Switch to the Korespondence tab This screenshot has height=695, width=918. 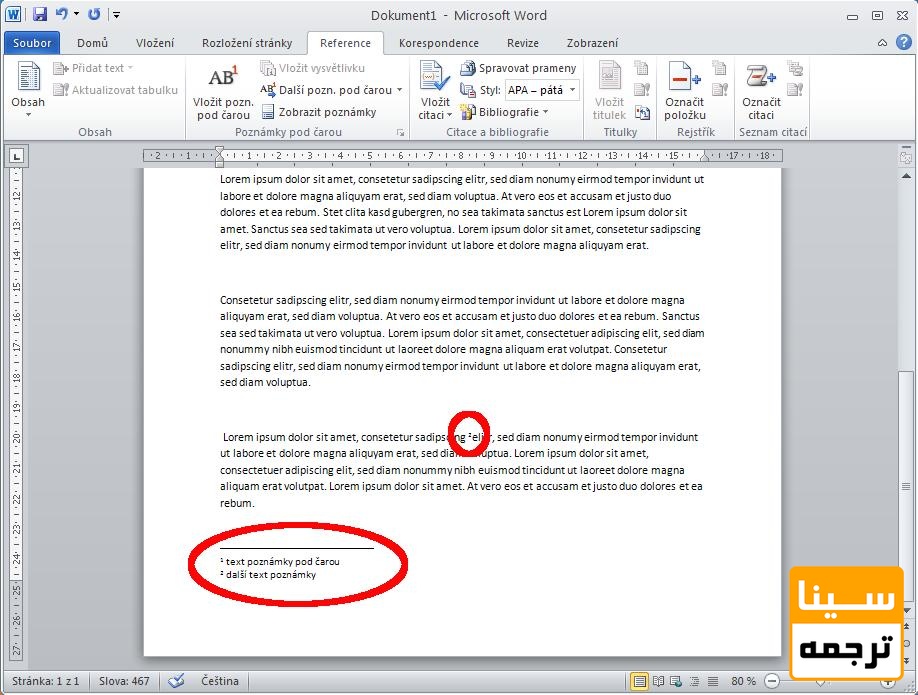[x=439, y=43]
